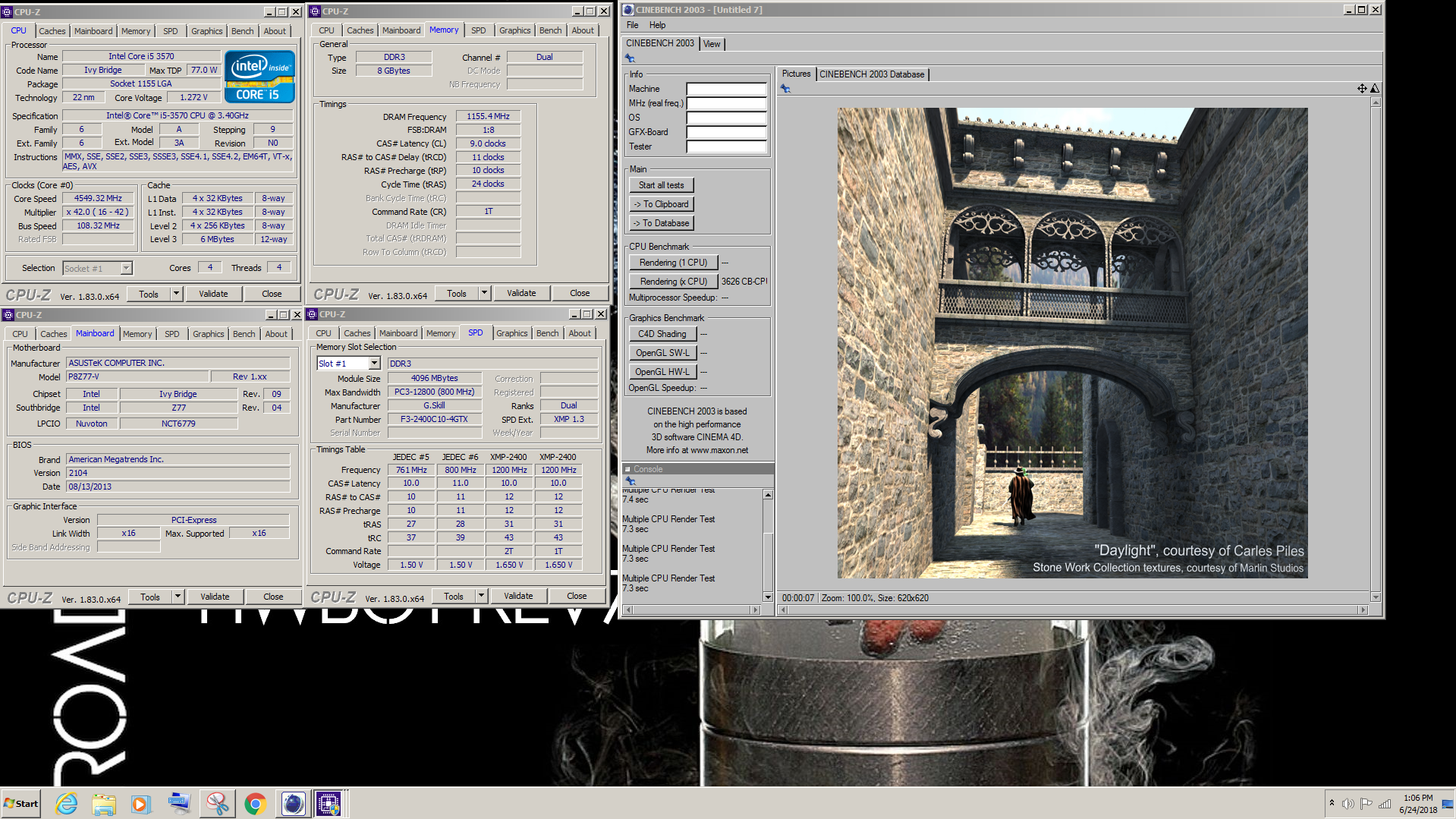Click the volume speaker icon in system tray
This screenshot has height=819, width=1456.
1348,804
